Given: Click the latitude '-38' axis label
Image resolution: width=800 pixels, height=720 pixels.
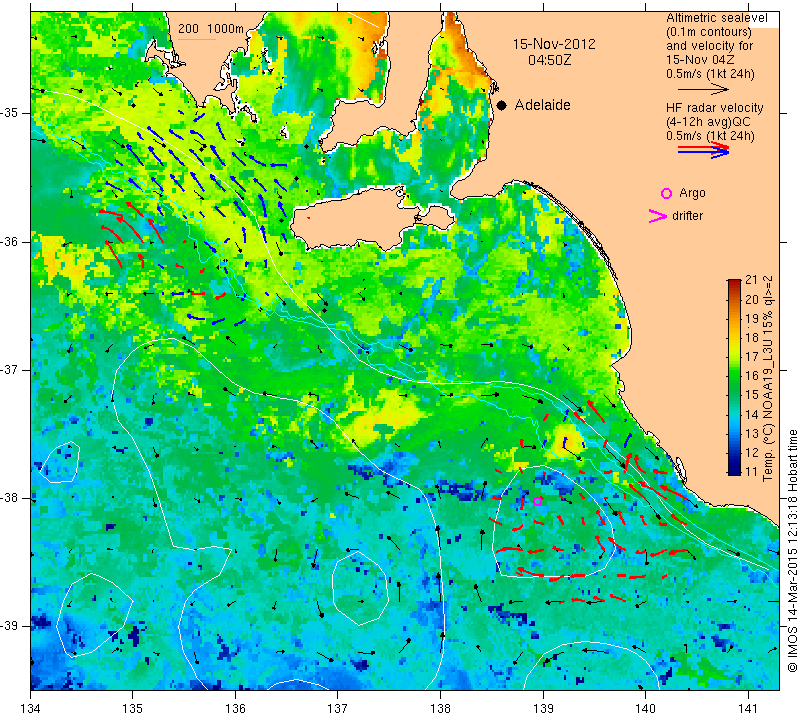Looking at the screenshot, I should (x=10, y=498).
